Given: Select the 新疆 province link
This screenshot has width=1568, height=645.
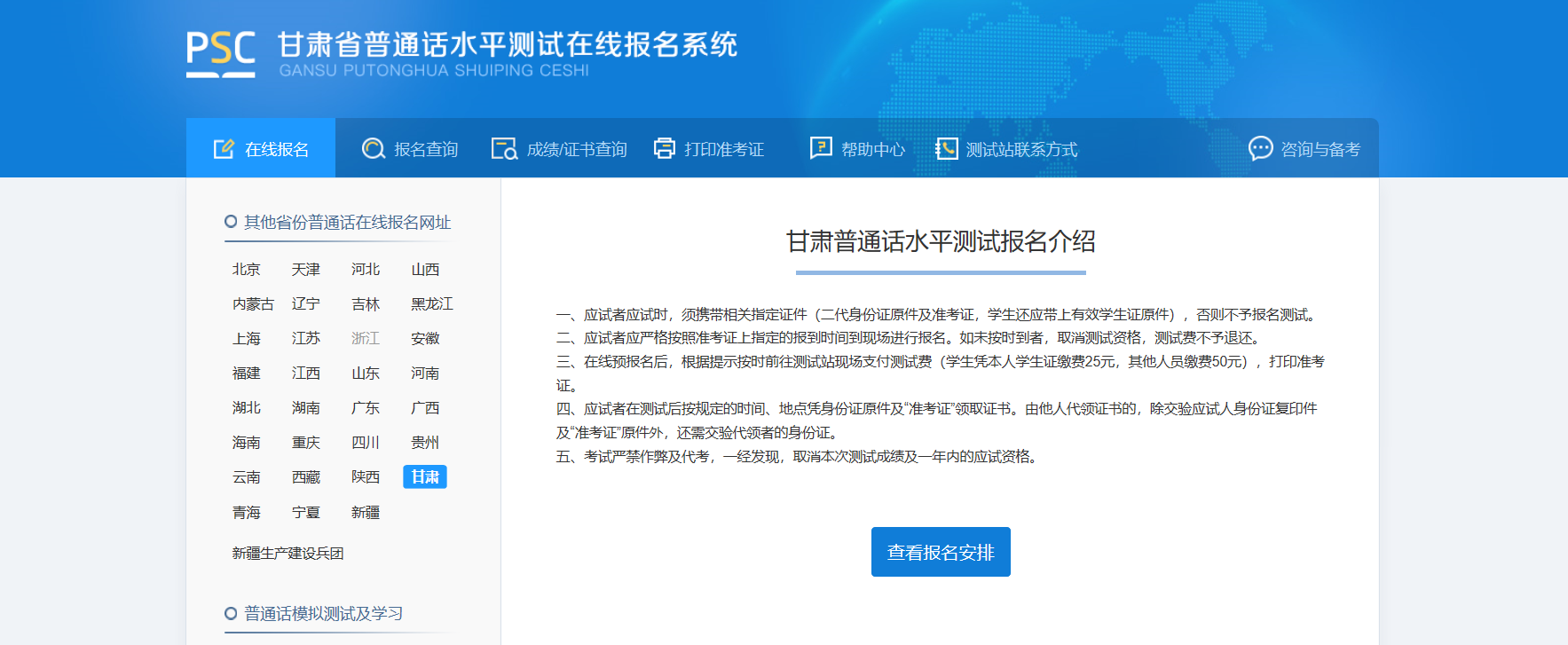Looking at the screenshot, I should tap(366, 512).
